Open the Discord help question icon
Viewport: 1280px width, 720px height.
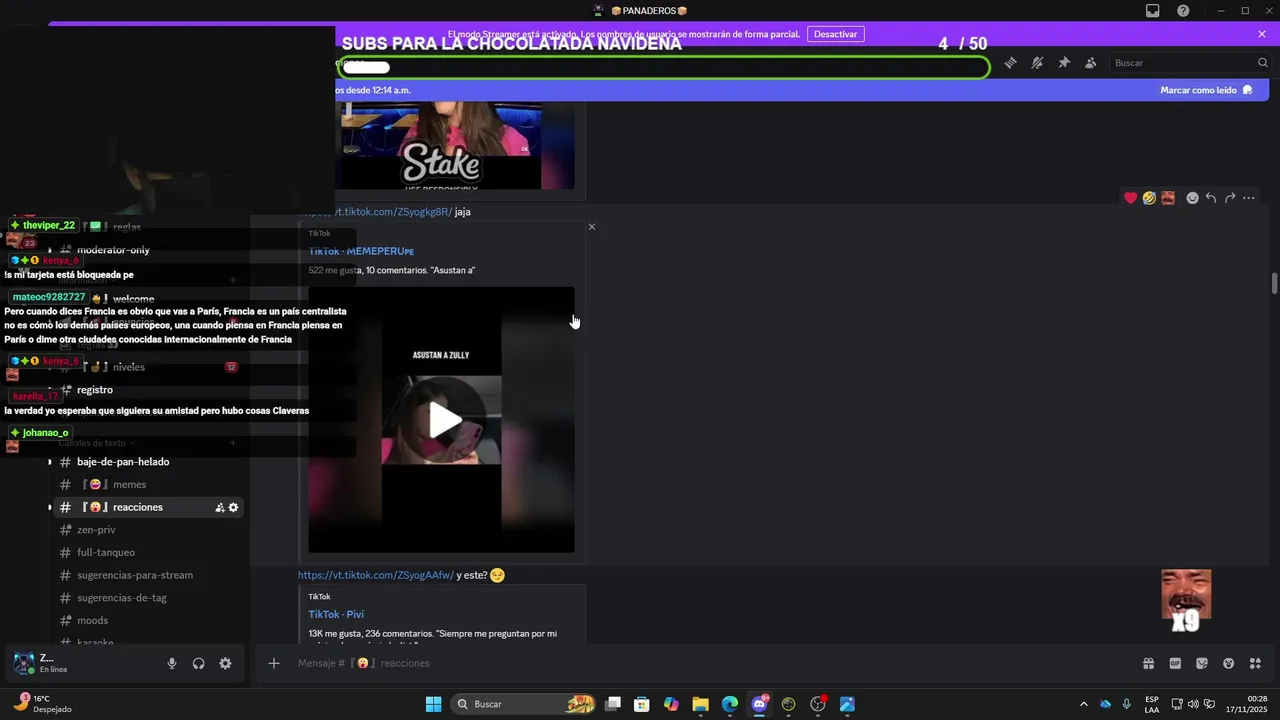click(1183, 11)
